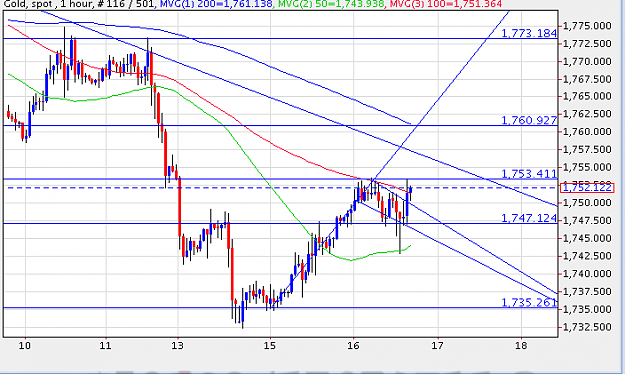Click the 1,732.500 price axis tick
Viewport: 625px width, 374px height.
587,327
